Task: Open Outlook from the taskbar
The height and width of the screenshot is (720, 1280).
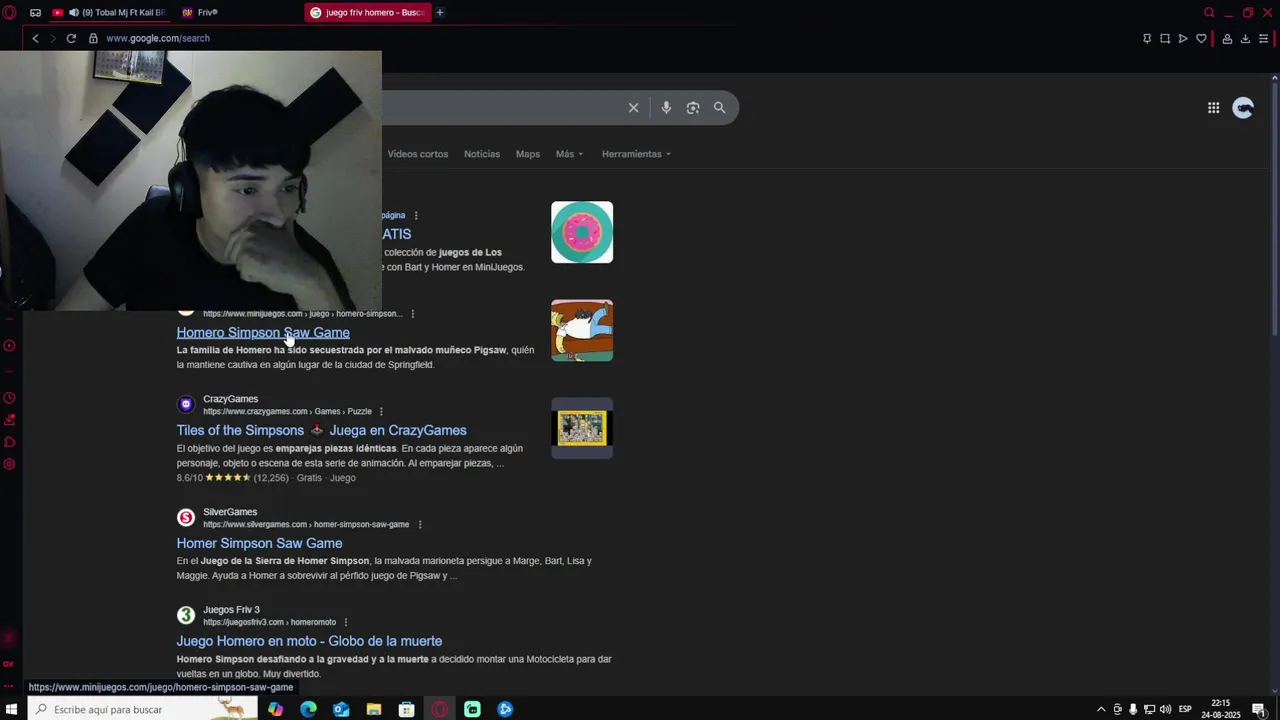Action: click(341, 709)
